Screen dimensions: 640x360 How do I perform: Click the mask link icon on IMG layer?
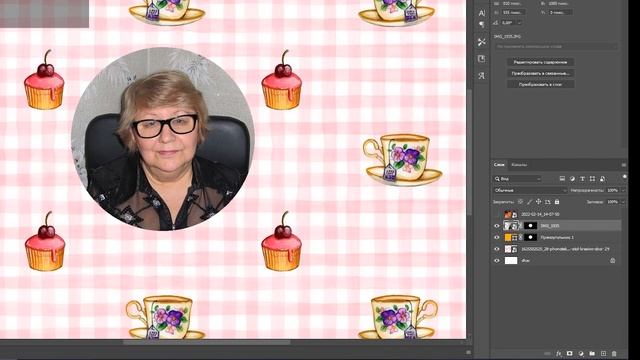[521, 225]
